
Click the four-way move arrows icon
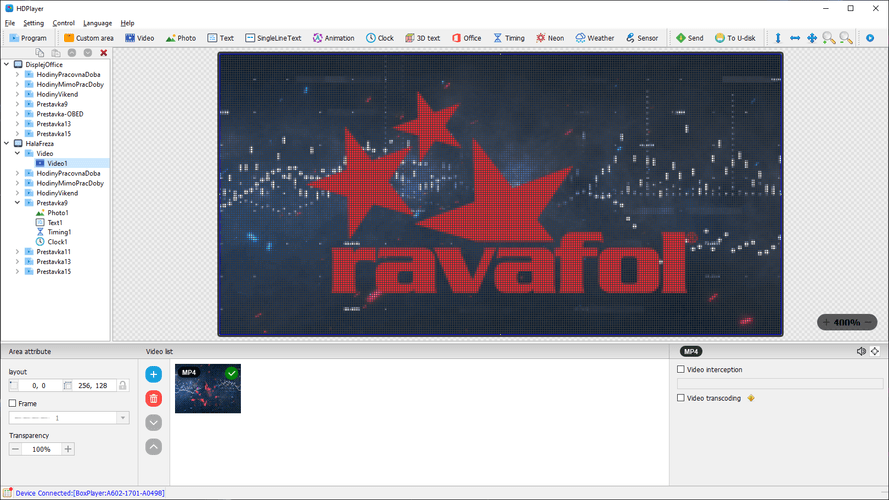click(812, 38)
